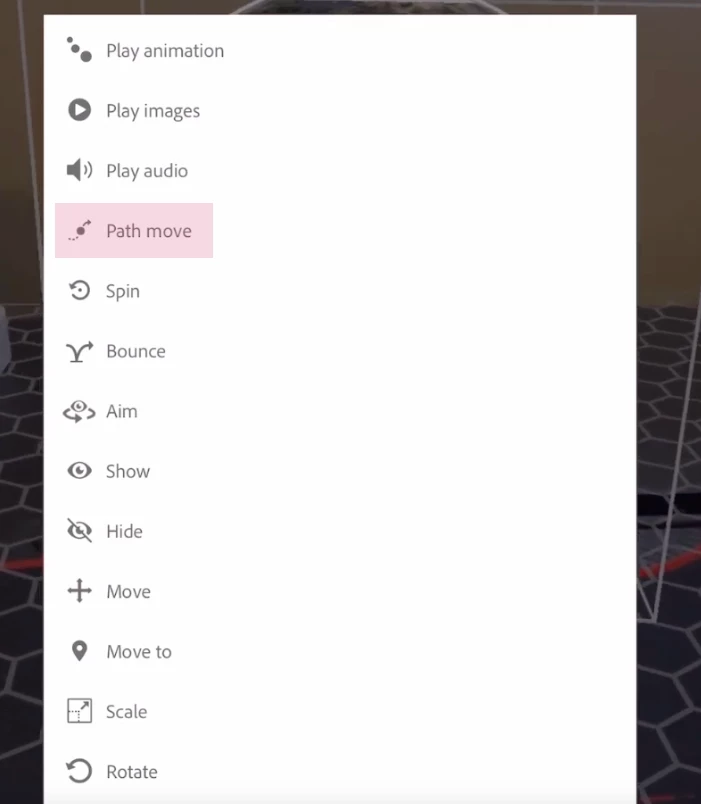The height and width of the screenshot is (804, 701).
Task: Click the Rotate arrow icon
Action: click(x=79, y=771)
